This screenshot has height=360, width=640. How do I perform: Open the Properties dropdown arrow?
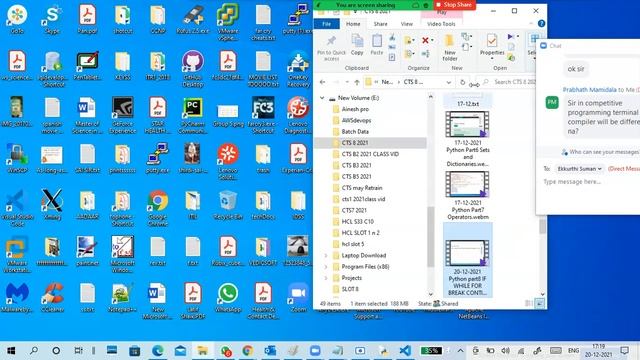492,59
